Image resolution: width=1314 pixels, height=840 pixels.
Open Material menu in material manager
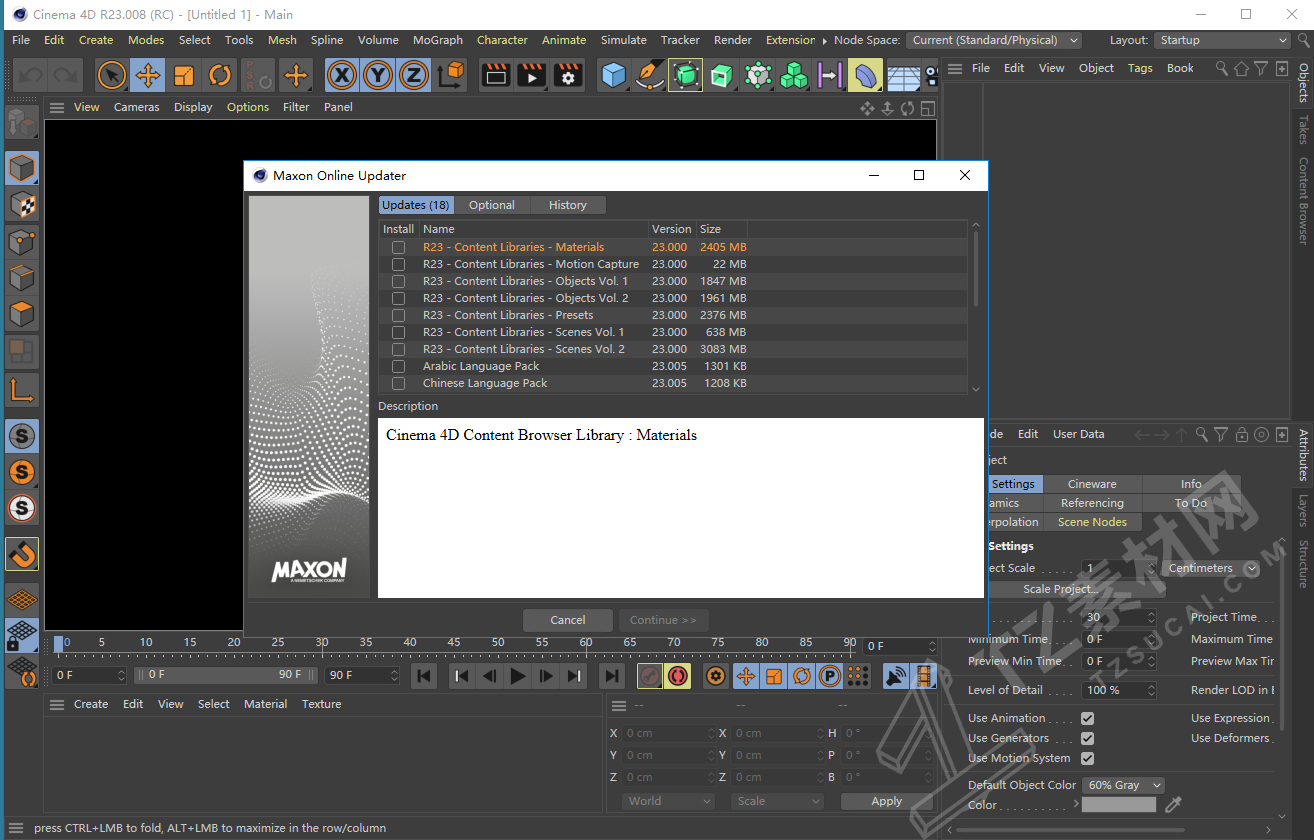tap(265, 704)
